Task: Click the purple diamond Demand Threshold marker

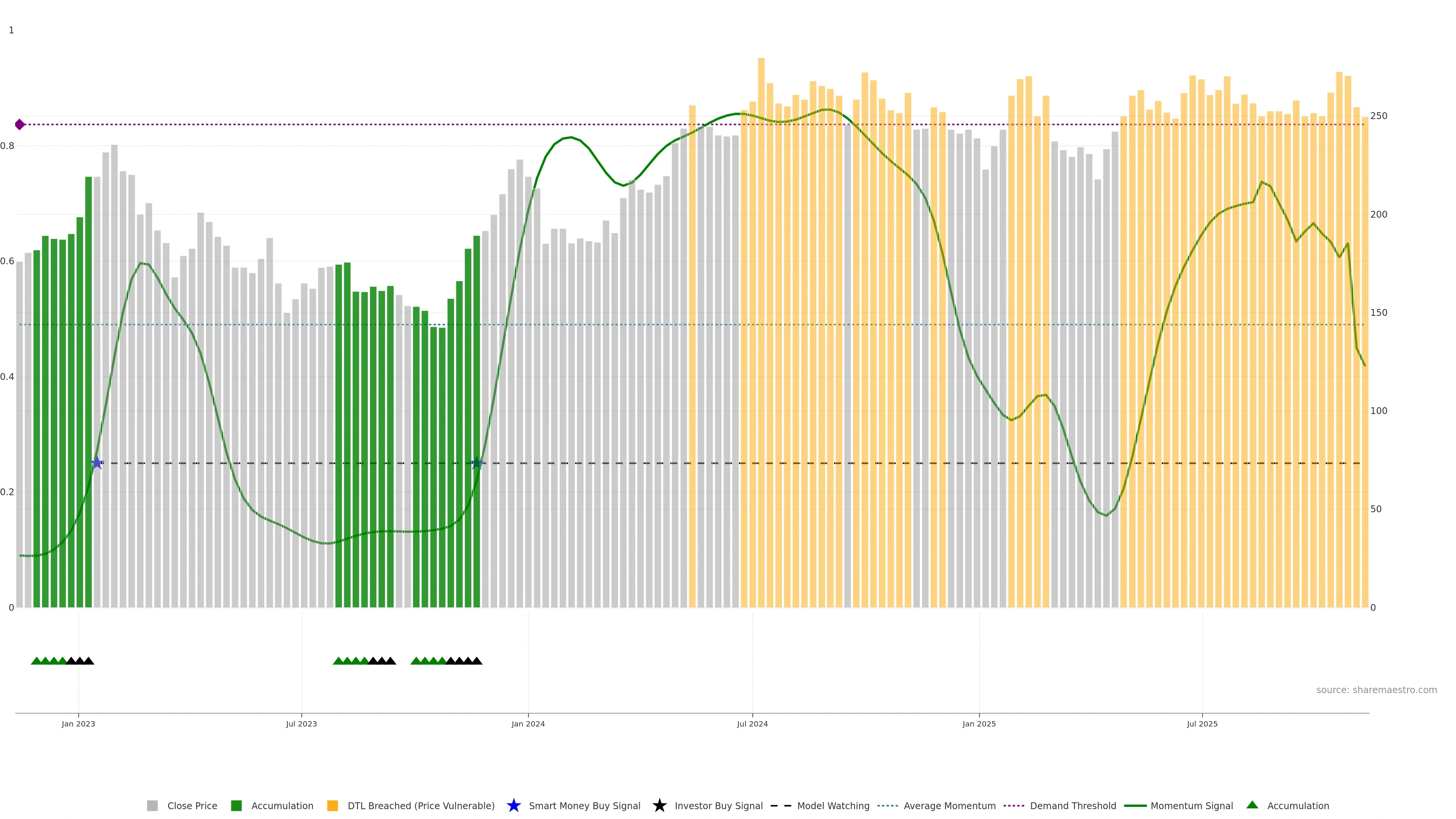Action: pos(20,124)
